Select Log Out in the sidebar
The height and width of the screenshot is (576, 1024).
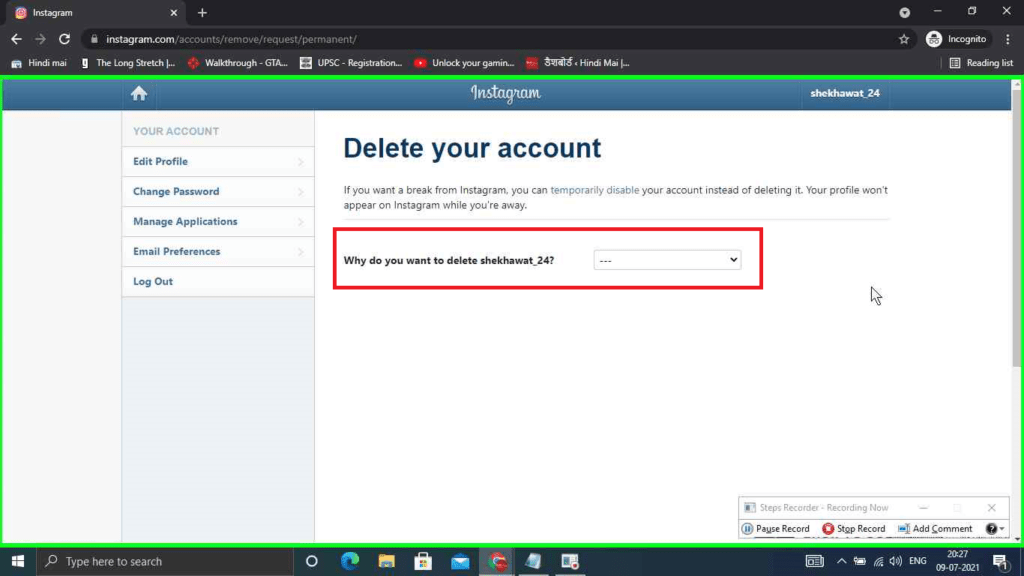click(x=217, y=281)
